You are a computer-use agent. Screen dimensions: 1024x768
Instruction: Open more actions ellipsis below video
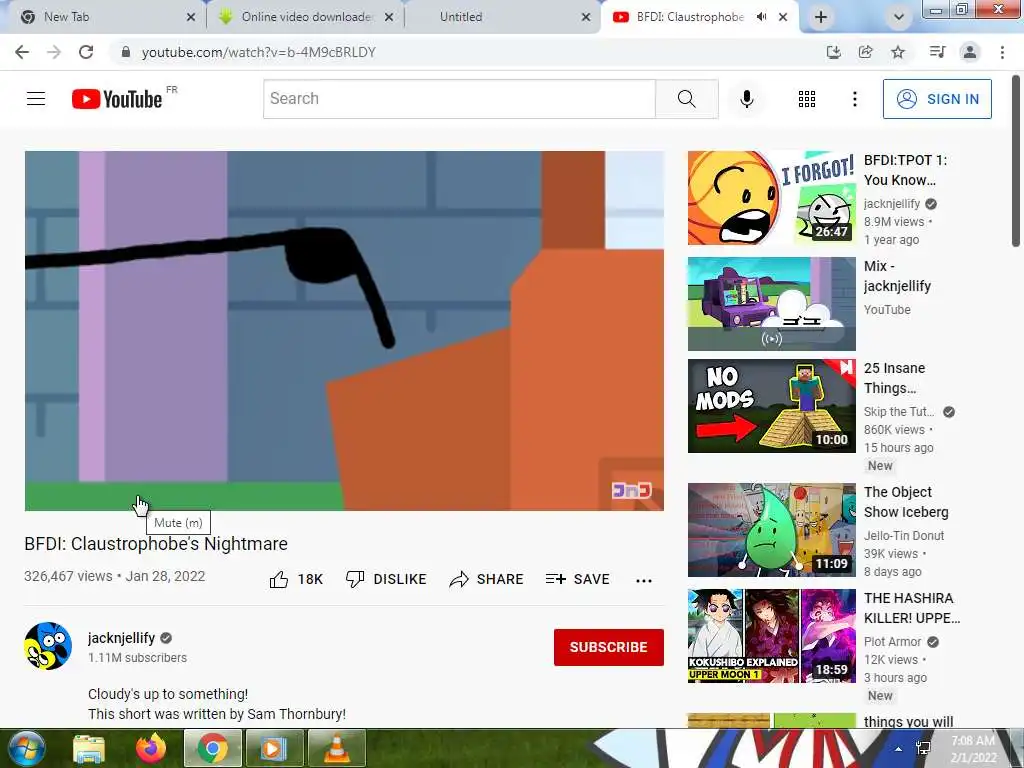pyautogui.click(x=644, y=580)
